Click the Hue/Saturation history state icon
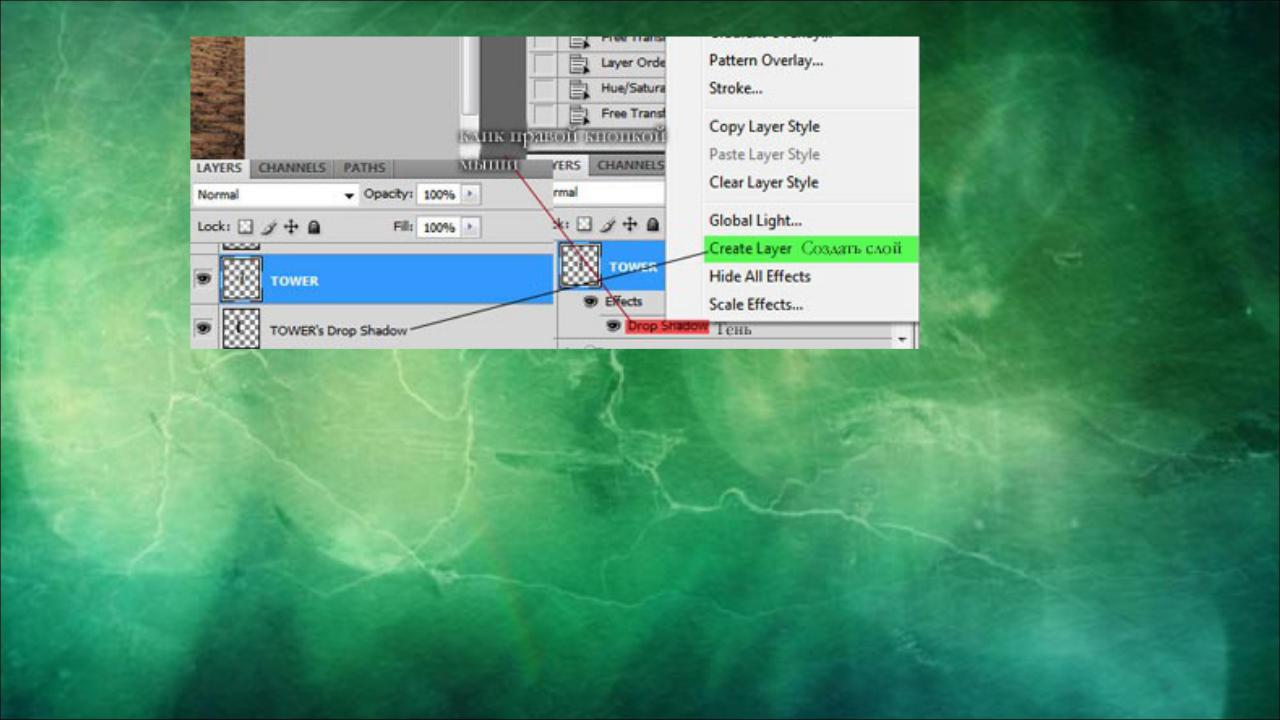 (578, 88)
